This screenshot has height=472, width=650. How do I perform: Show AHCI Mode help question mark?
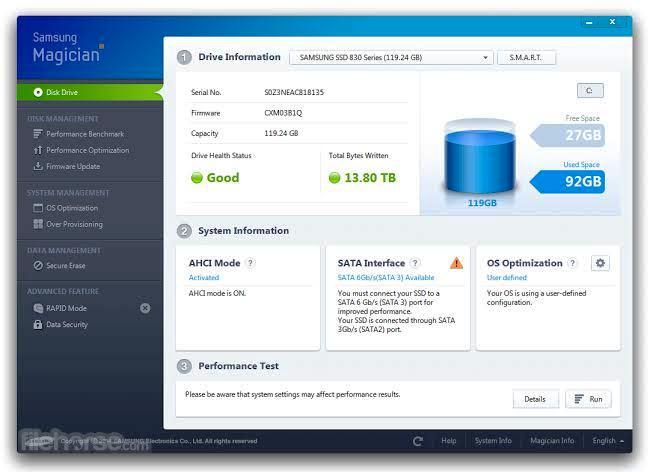click(250, 263)
